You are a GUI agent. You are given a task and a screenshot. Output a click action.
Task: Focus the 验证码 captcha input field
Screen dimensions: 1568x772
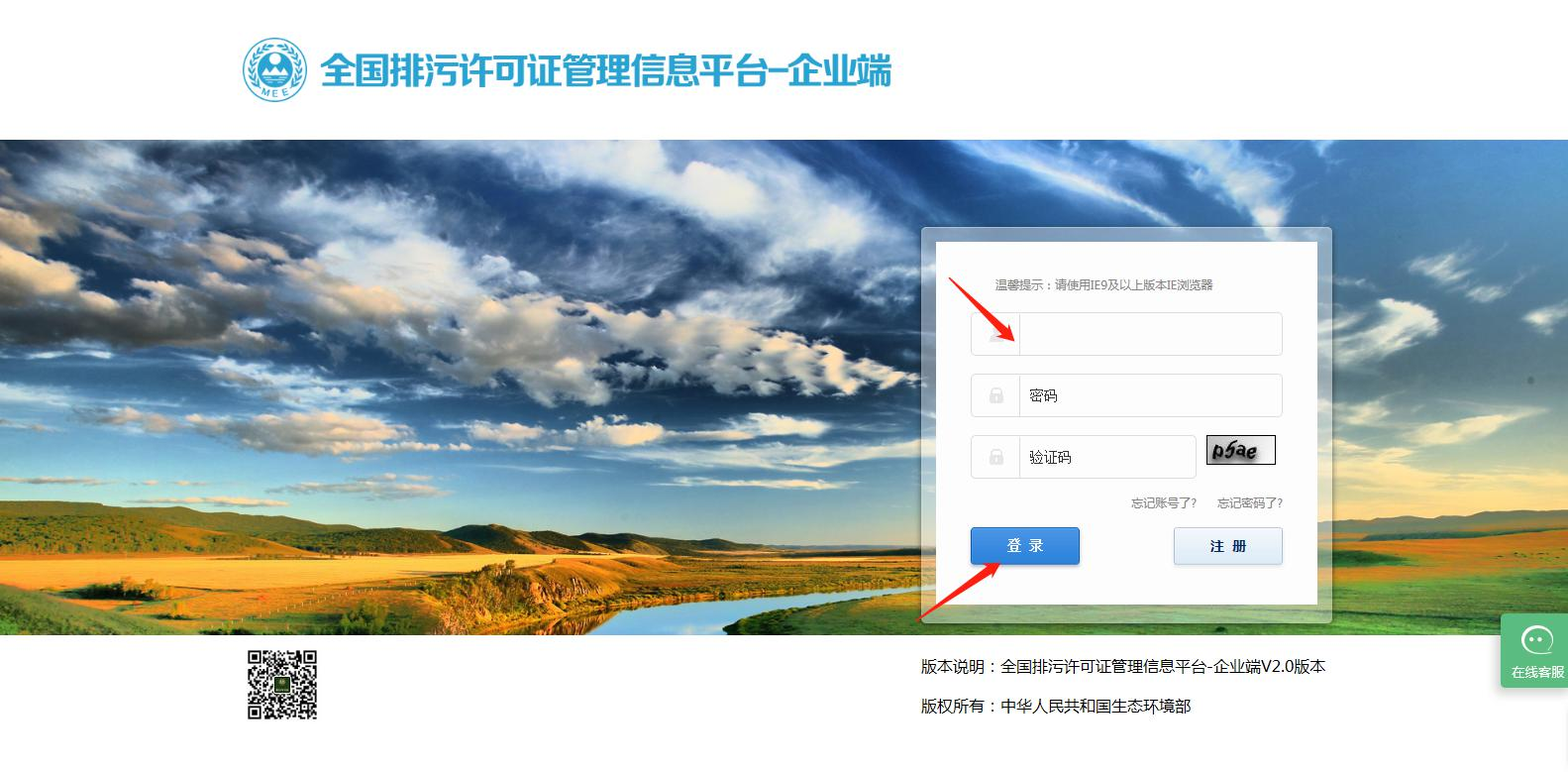pos(1107,457)
